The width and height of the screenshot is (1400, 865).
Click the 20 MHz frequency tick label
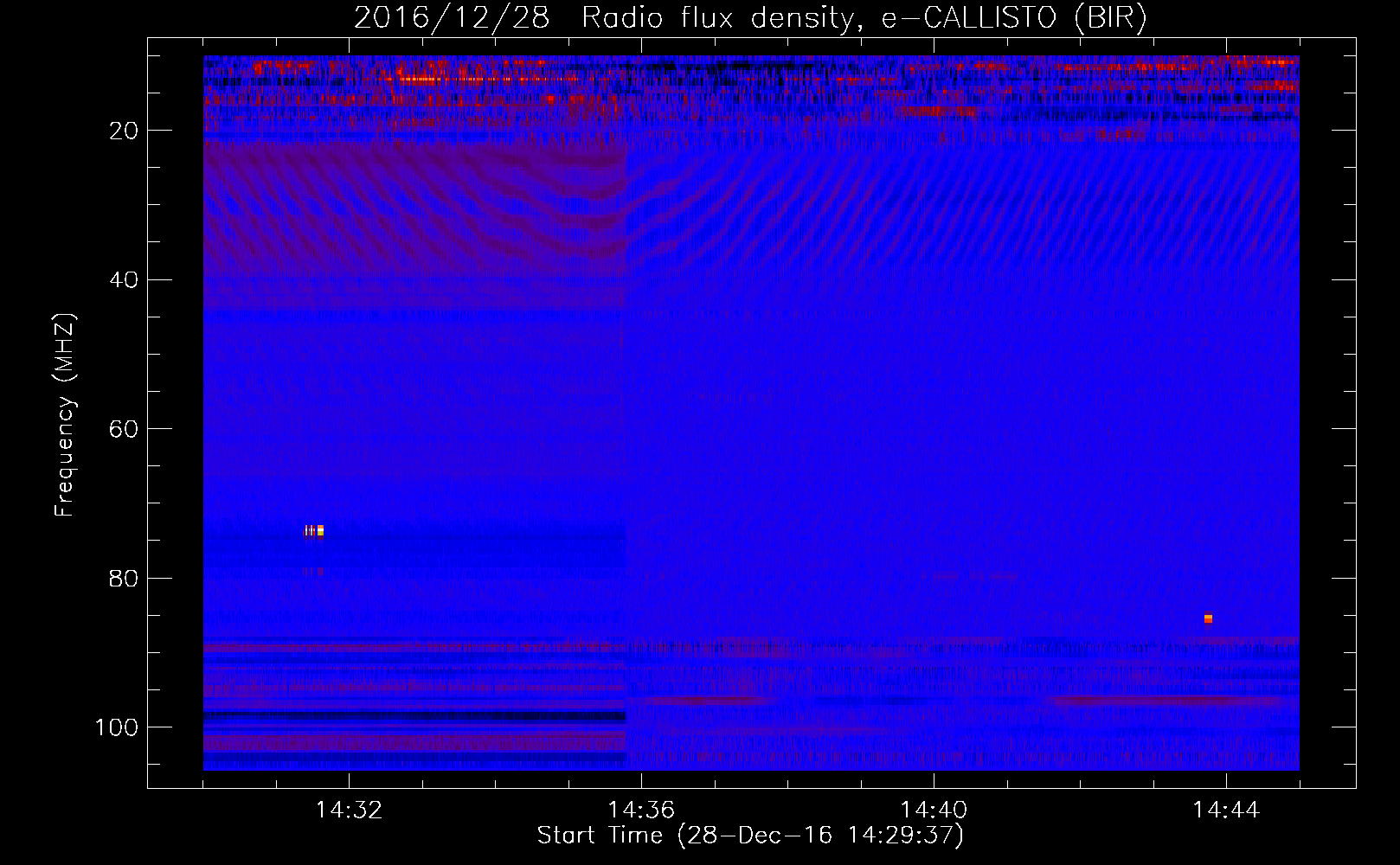pyautogui.click(x=124, y=131)
